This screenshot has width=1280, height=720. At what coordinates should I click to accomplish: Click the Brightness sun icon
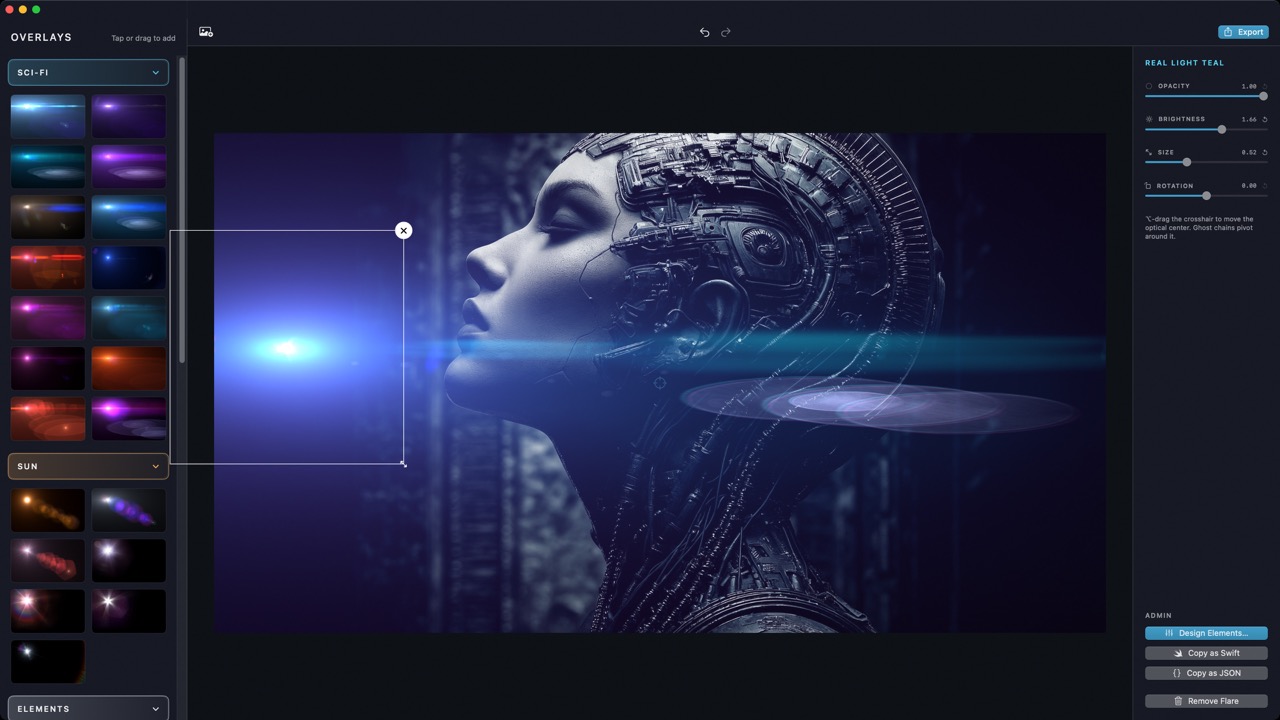pyautogui.click(x=1149, y=119)
